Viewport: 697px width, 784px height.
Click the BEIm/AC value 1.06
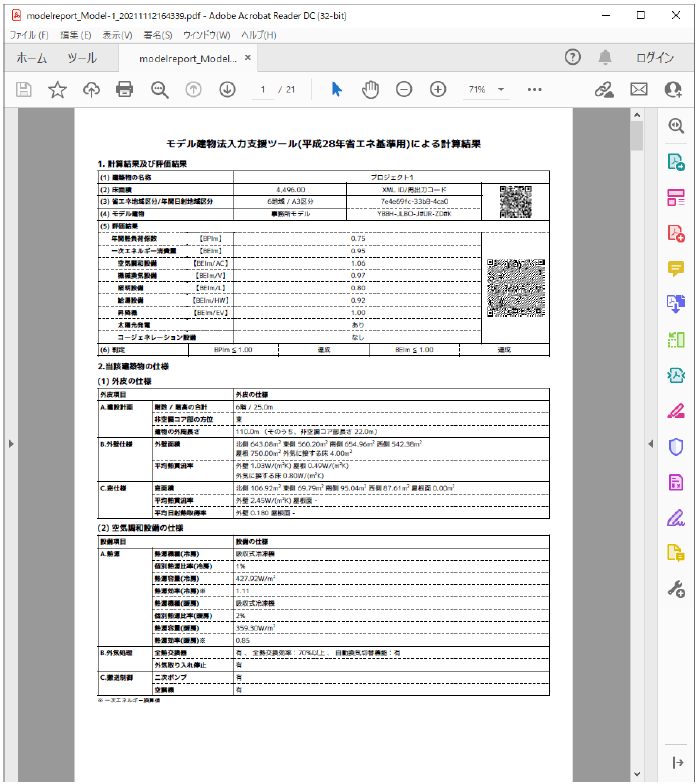358,263
